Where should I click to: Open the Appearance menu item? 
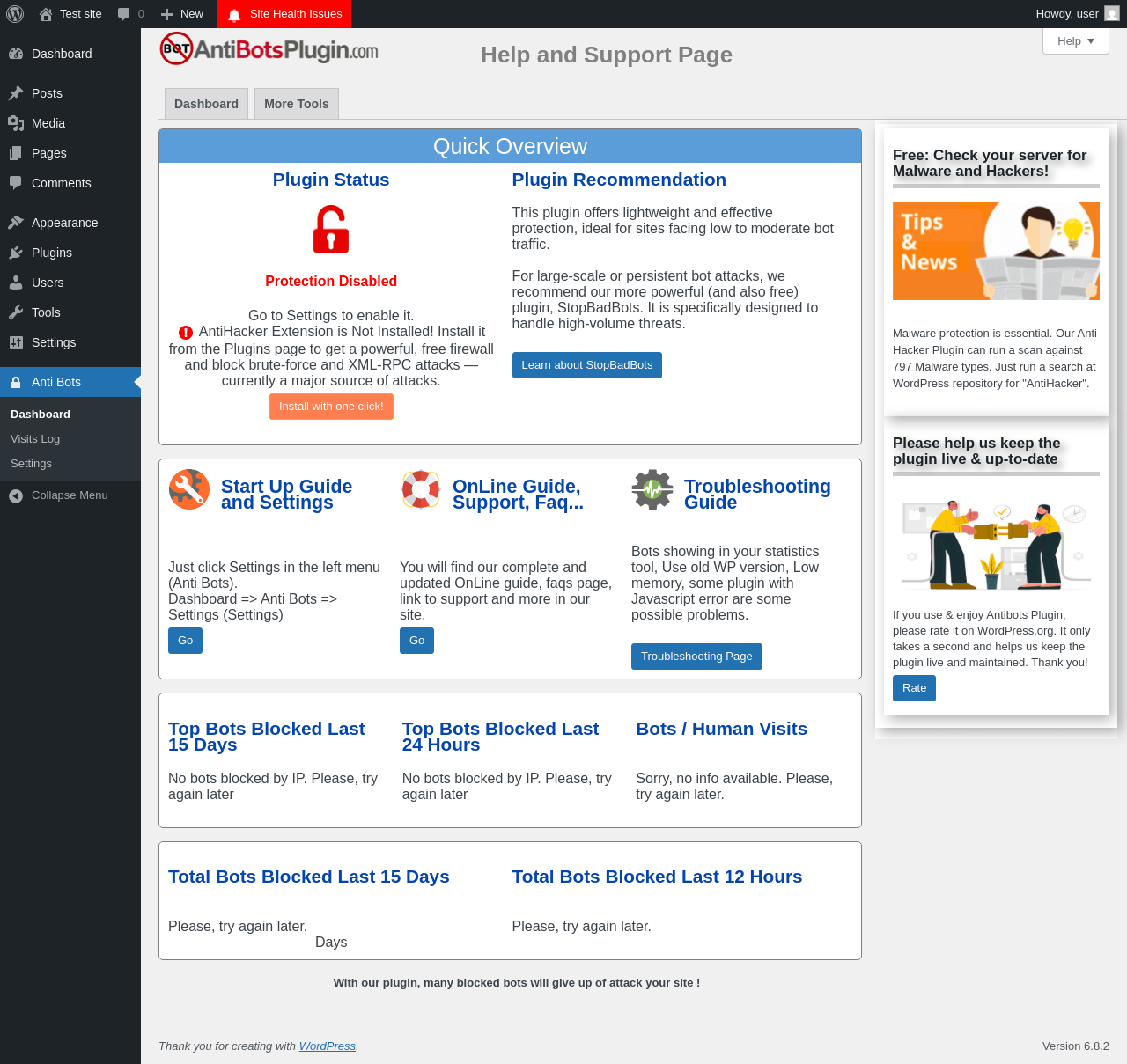[70, 223]
